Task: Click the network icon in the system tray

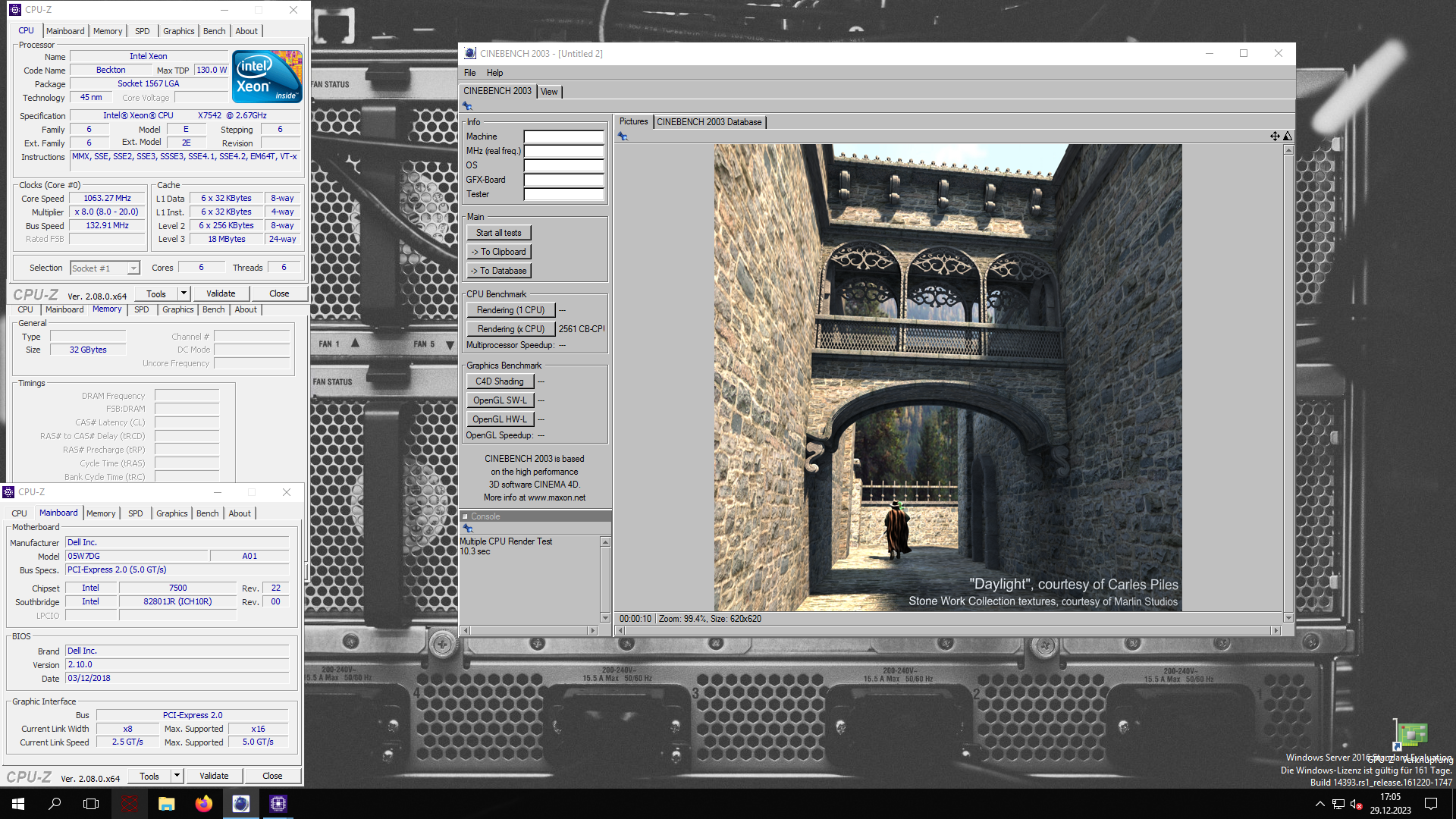Action: pos(1338,804)
